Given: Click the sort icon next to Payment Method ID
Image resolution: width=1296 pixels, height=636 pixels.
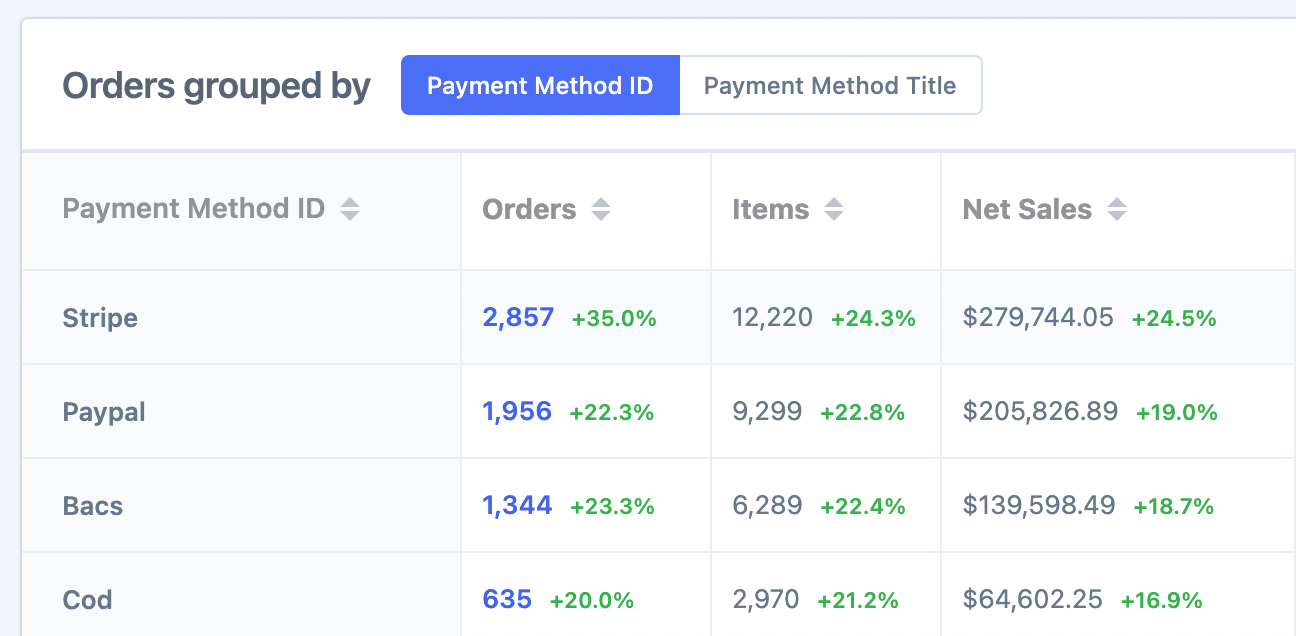Looking at the screenshot, I should point(350,209).
